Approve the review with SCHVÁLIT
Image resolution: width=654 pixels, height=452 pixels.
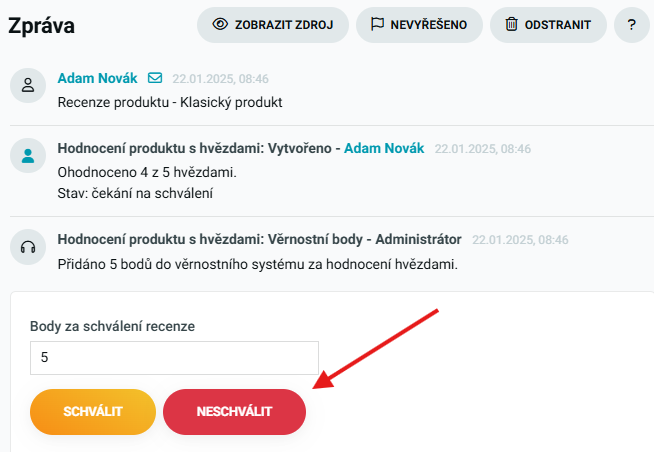tap(93, 412)
